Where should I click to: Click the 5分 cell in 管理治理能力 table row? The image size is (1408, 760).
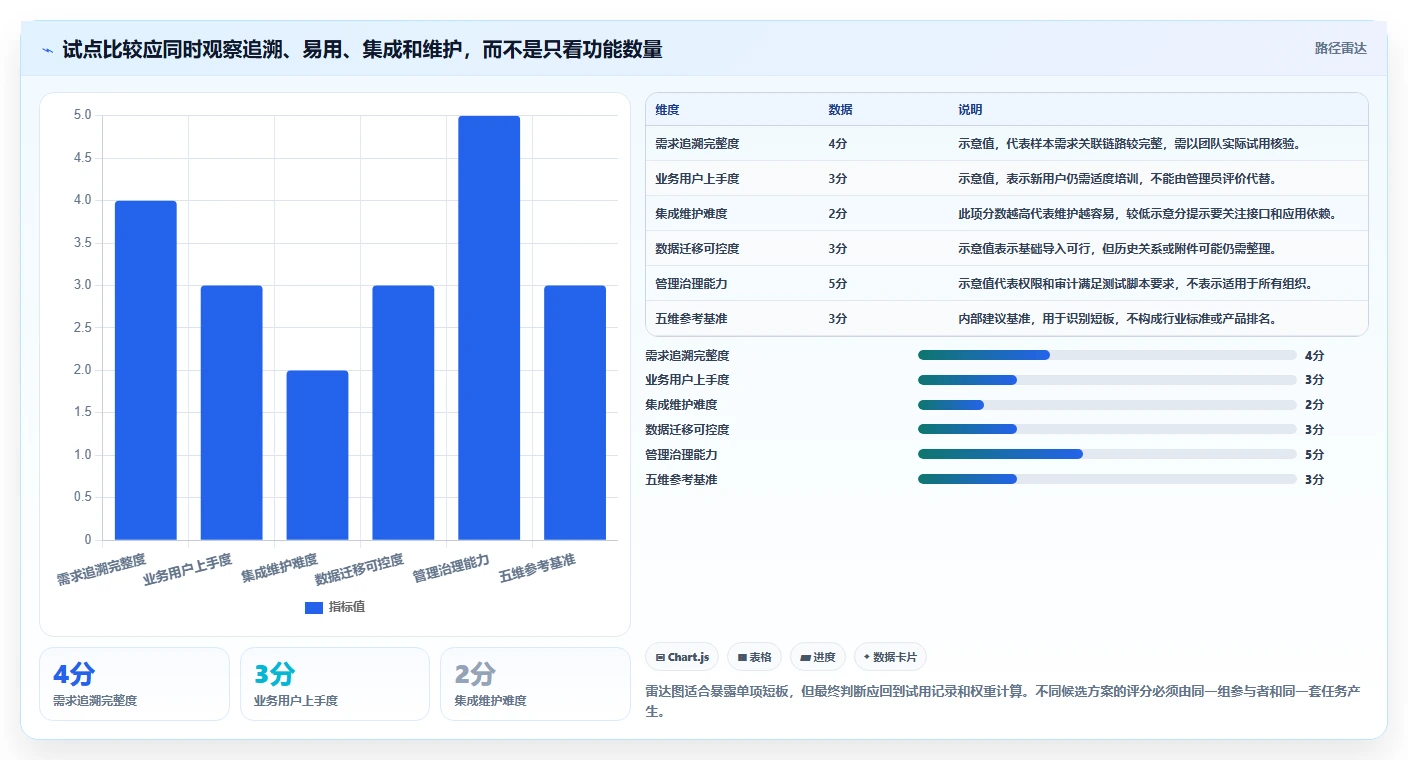838,283
